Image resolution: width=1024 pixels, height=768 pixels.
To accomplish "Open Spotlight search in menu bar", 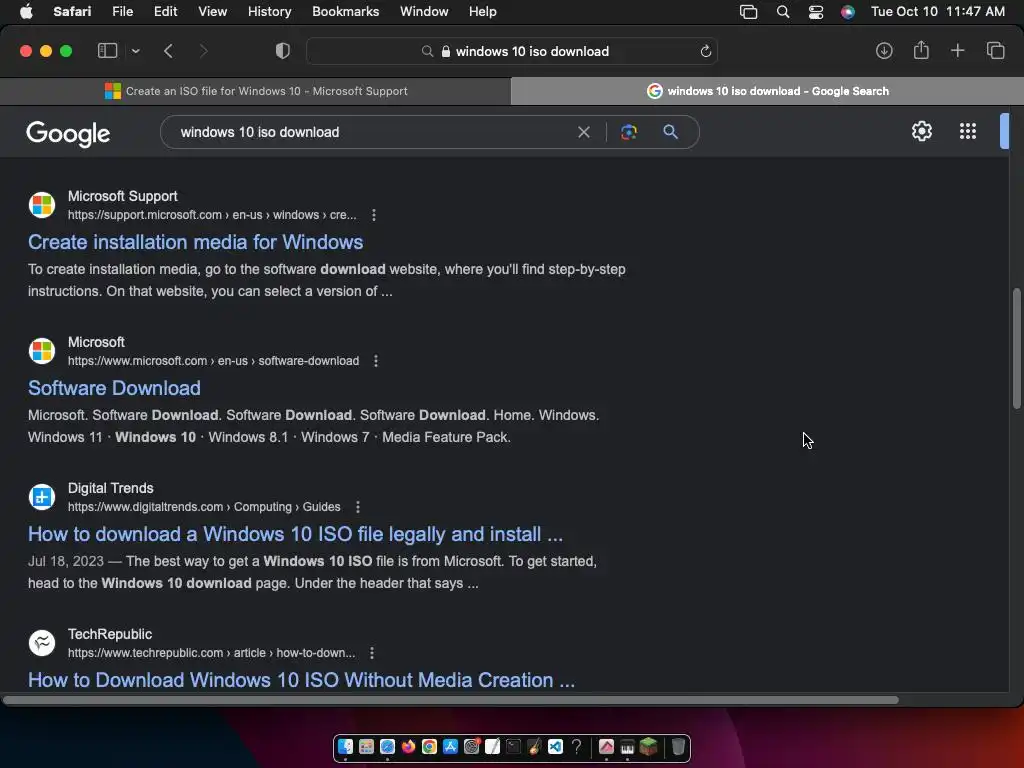I will [782, 12].
